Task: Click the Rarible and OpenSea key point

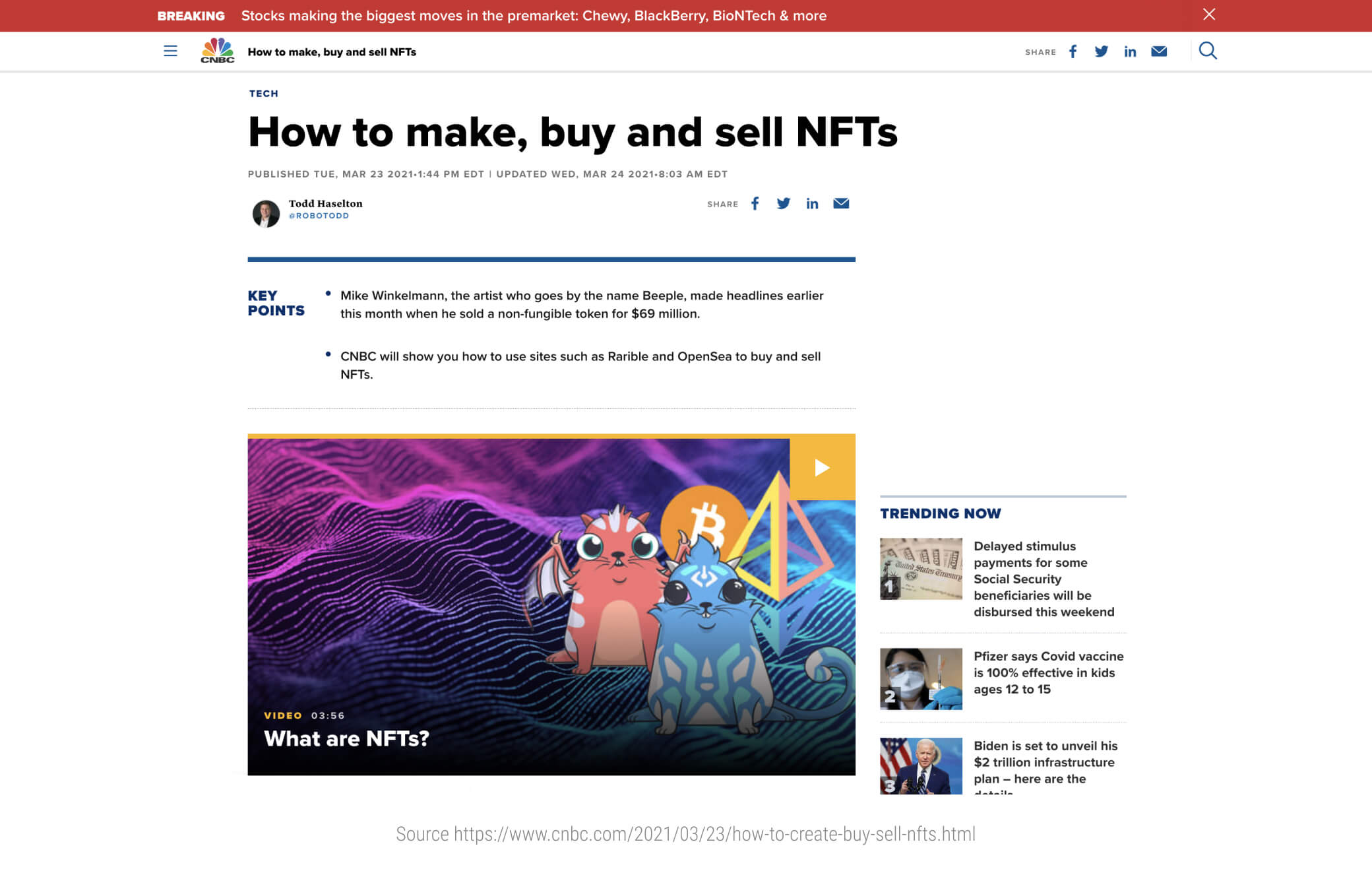Action: (x=580, y=365)
